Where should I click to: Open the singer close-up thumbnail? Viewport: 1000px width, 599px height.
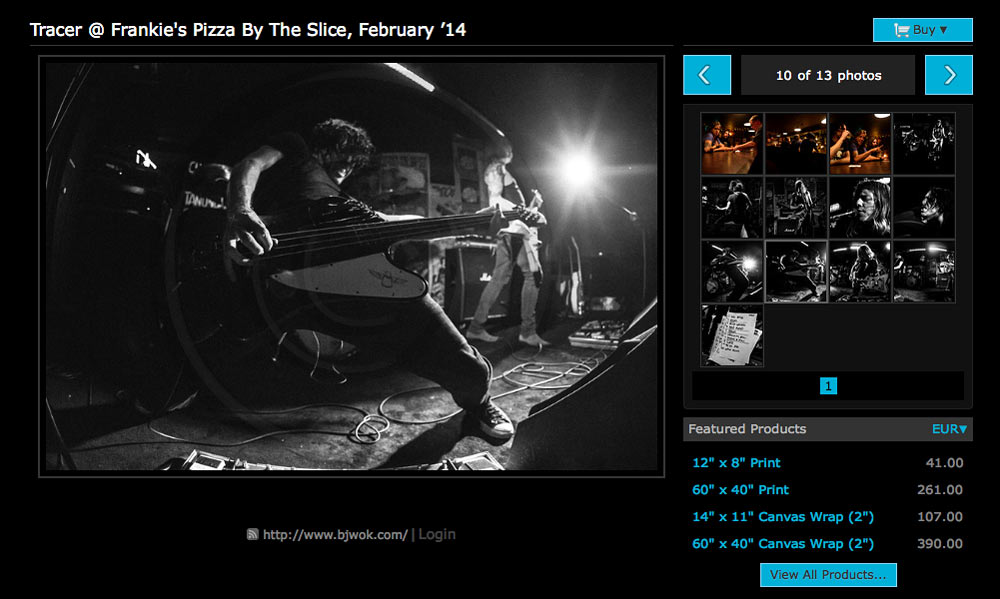(x=860, y=207)
